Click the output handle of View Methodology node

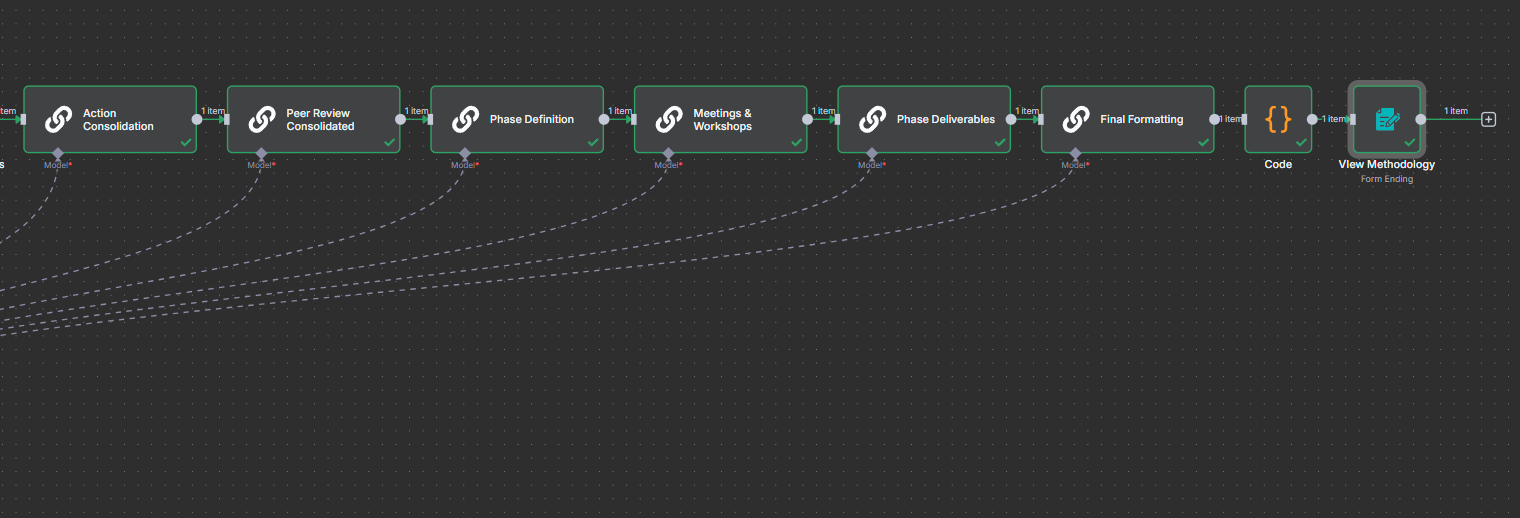point(1421,119)
